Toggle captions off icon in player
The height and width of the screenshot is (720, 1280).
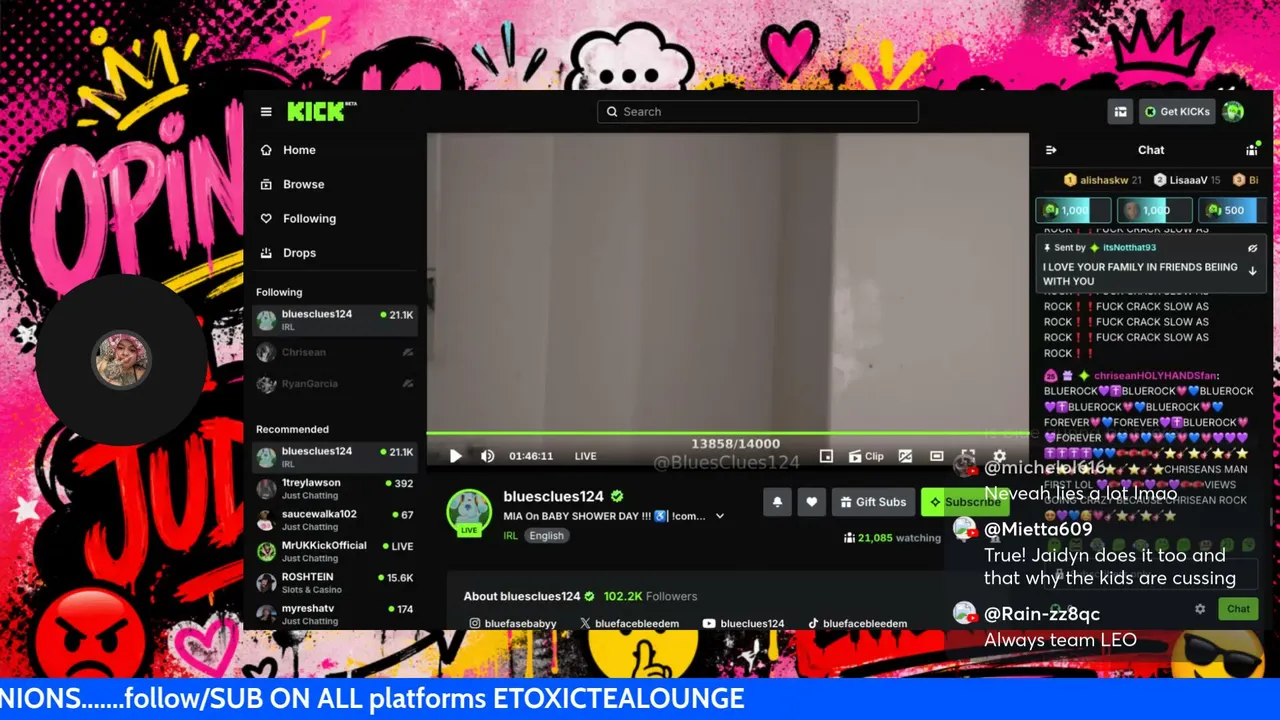pos(905,456)
